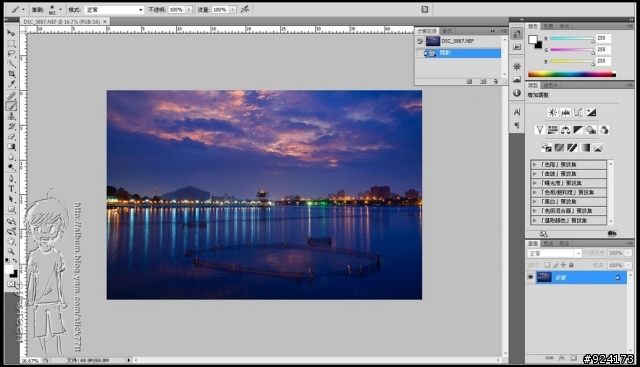The width and height of the screenshot is (640, 367).
Task: Select the Rectangular Marquee tool
Action: pos(11,43)
